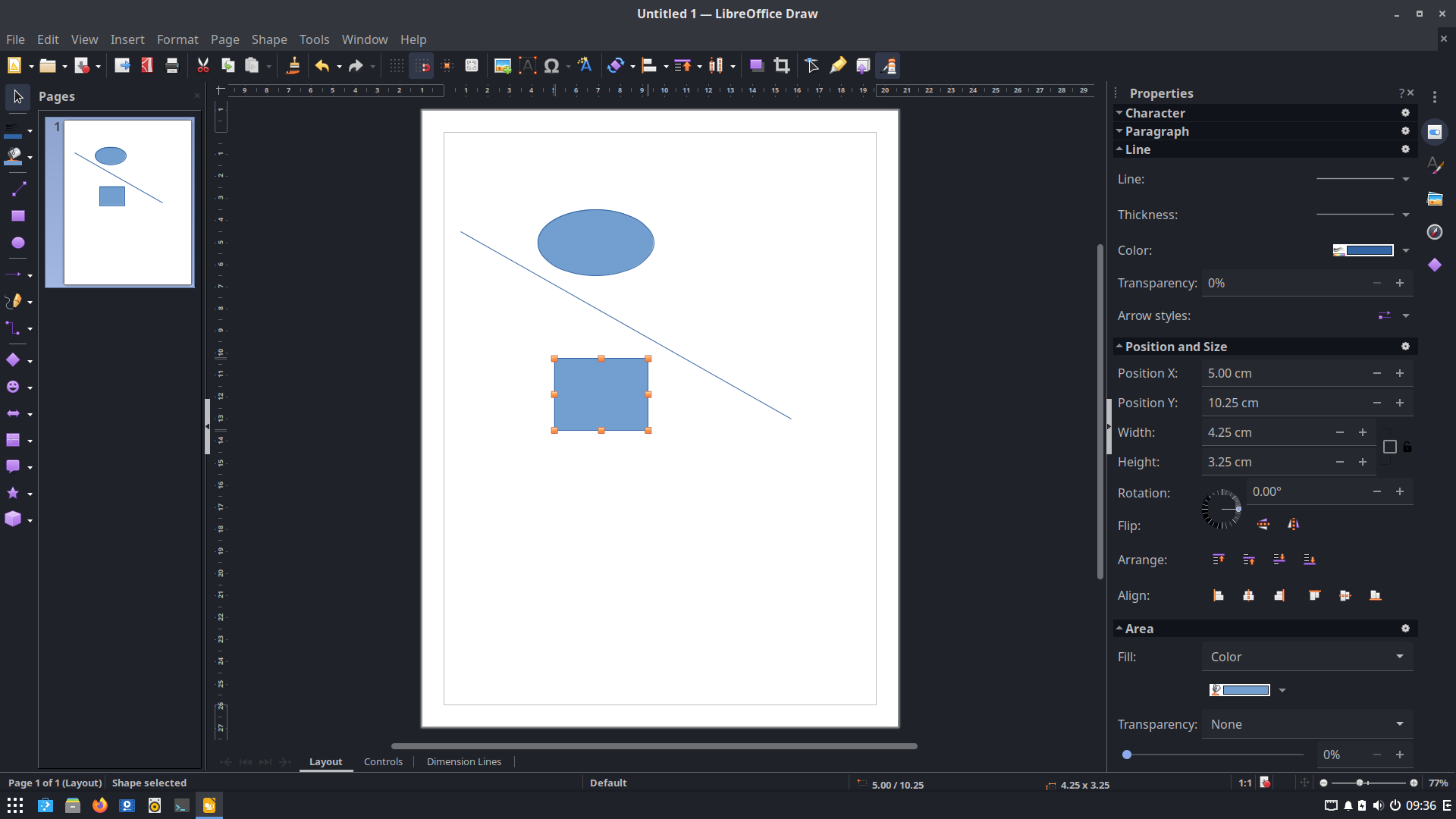The image size is (1456, 819).
Task: Toggle Show Draw Functions button
Action: coord(890,66)
